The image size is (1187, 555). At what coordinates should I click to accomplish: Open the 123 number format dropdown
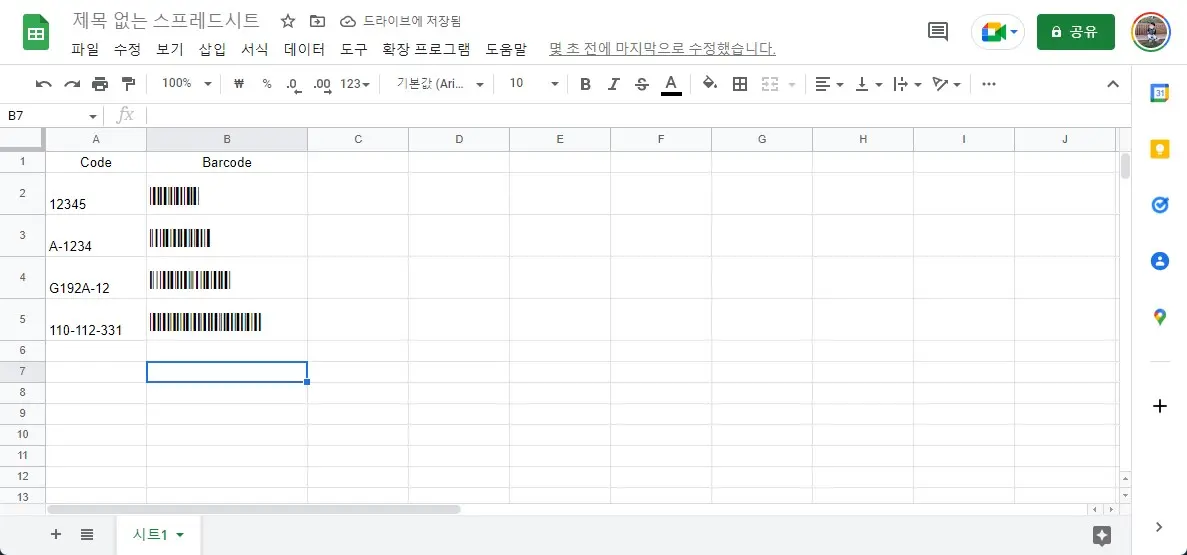[355, 84]
